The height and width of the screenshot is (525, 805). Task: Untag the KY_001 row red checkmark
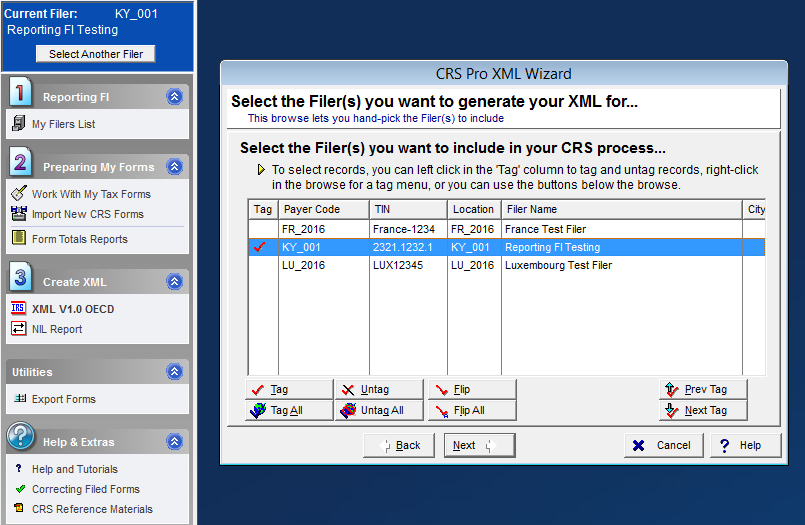[x=260, y=247]
